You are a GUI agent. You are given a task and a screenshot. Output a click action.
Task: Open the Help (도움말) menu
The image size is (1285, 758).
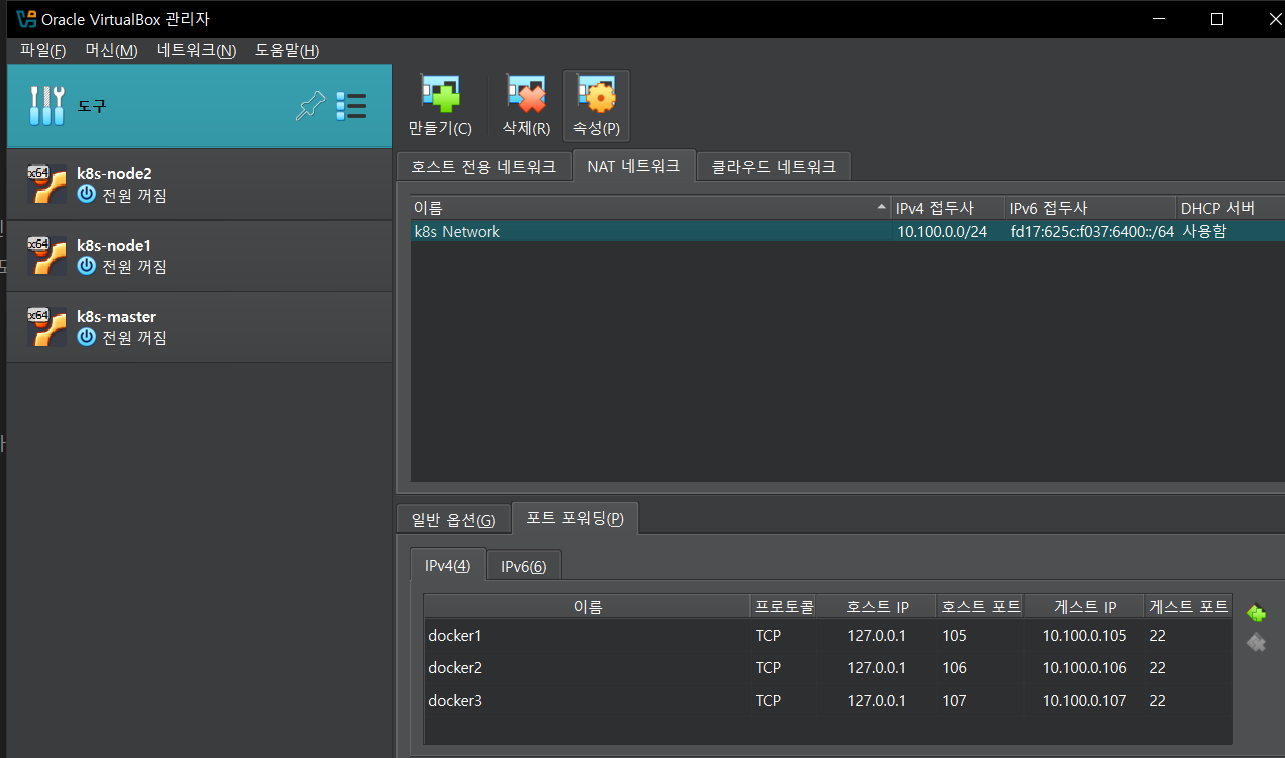(287, 51)
